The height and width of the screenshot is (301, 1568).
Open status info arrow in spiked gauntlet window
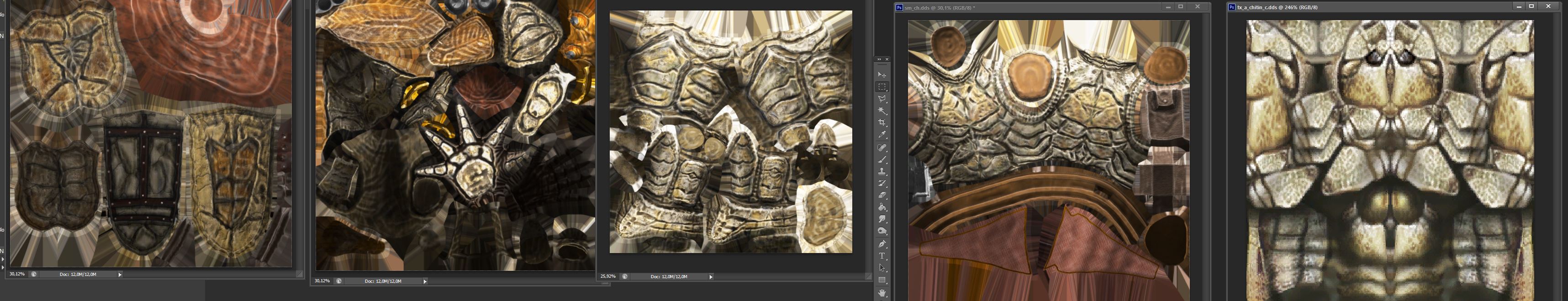pos(425,281)
